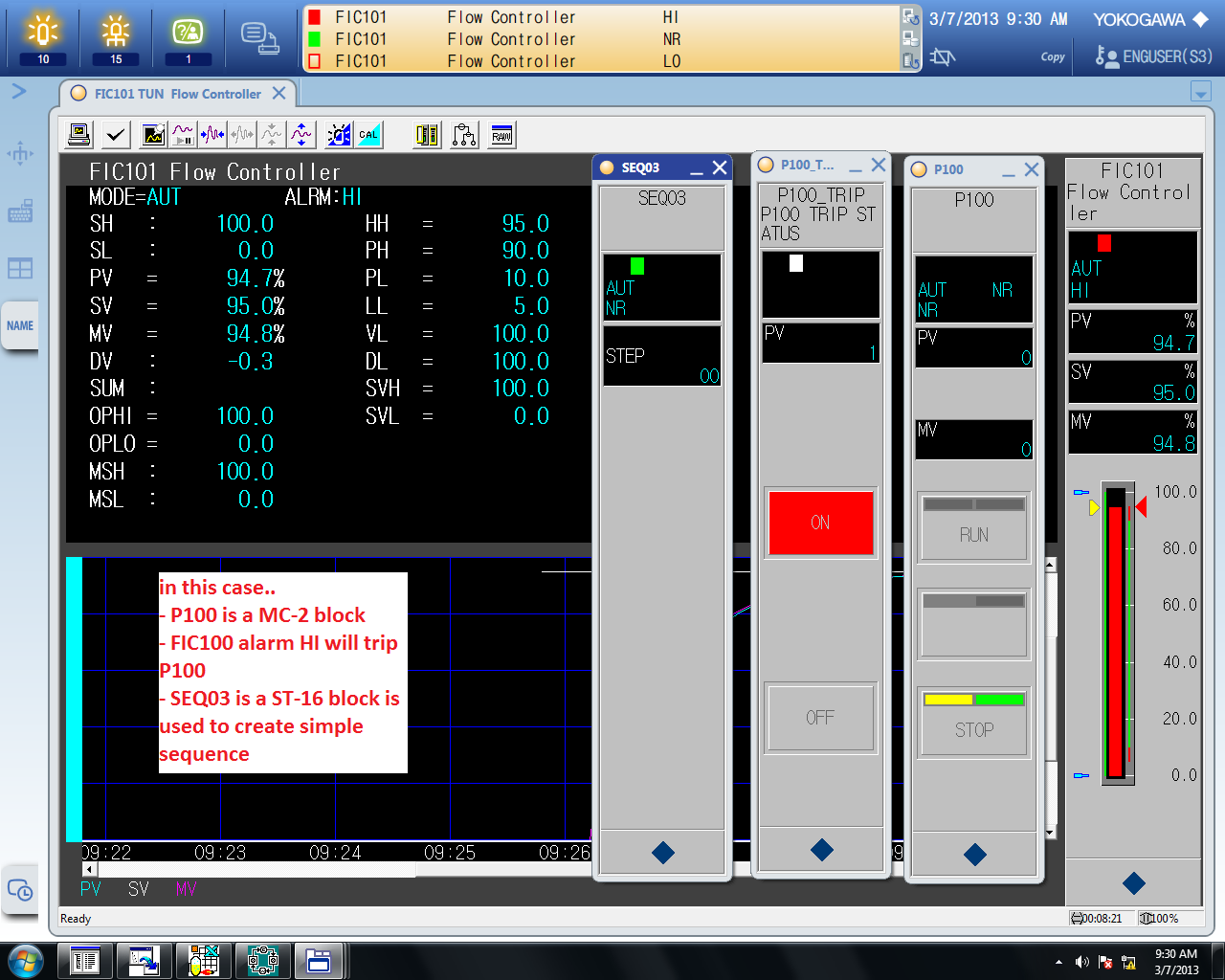The image size is (1225, 980).
Task: Click the navigation cross icon in left sidebar
Action: coord(20,153)
